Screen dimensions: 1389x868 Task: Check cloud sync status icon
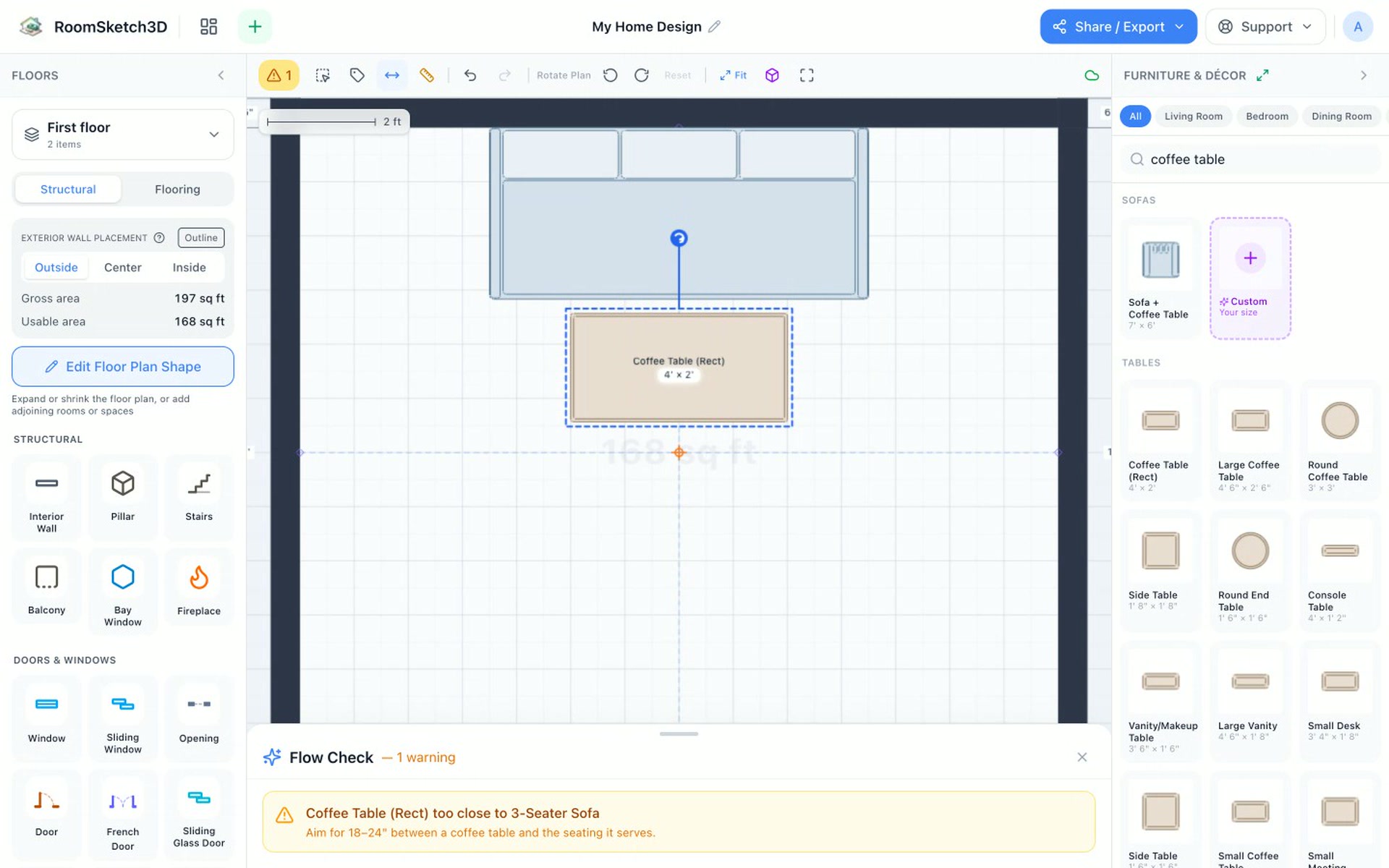click(1092, 75)
